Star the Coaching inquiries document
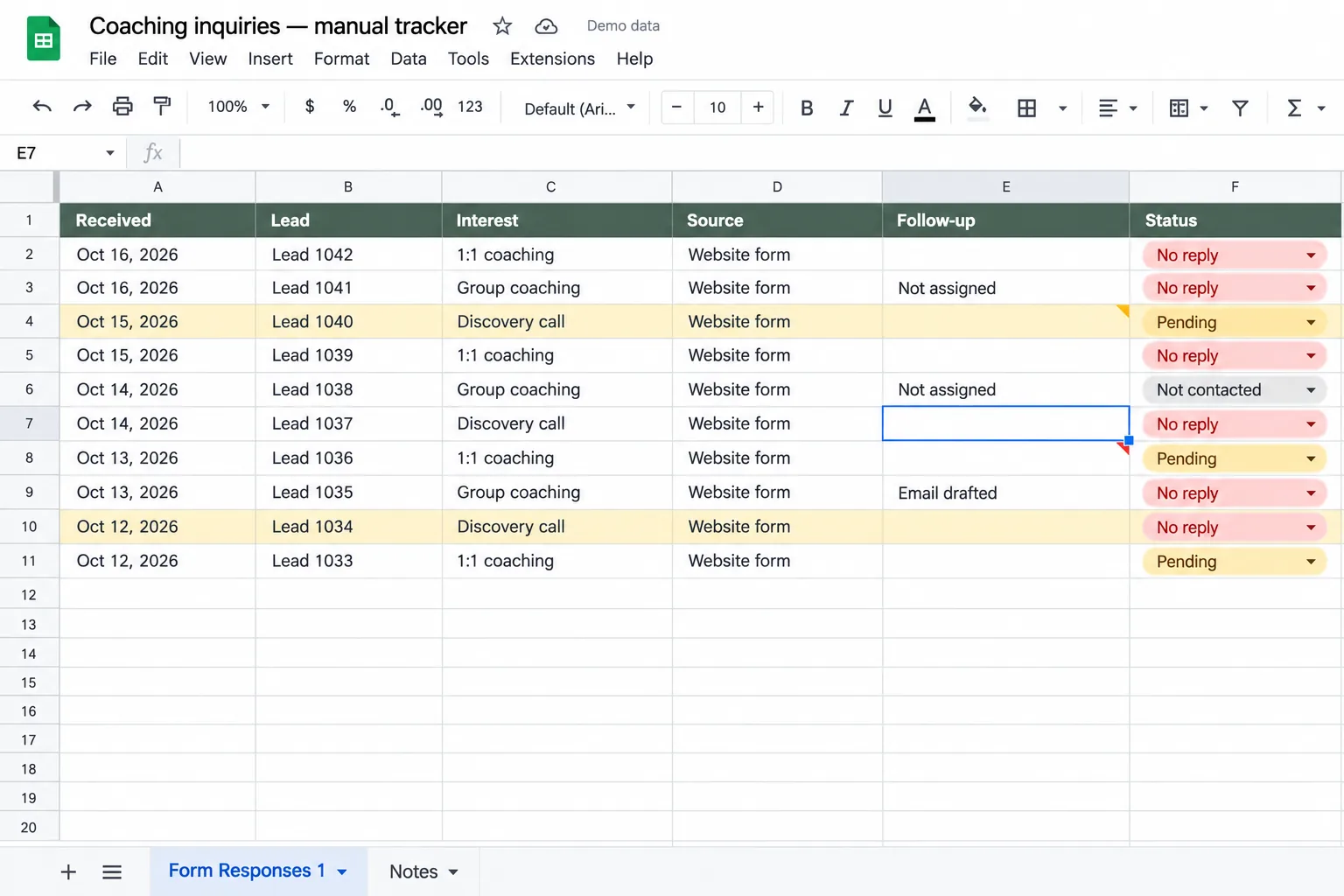This screenshot has height=896, width=1344. [502, 26]
